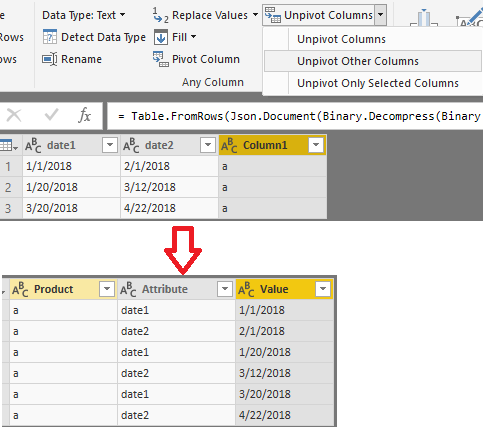Open the Attribute column filter dropdown
This screenshot has height=428, width=483.
(225, 289)
